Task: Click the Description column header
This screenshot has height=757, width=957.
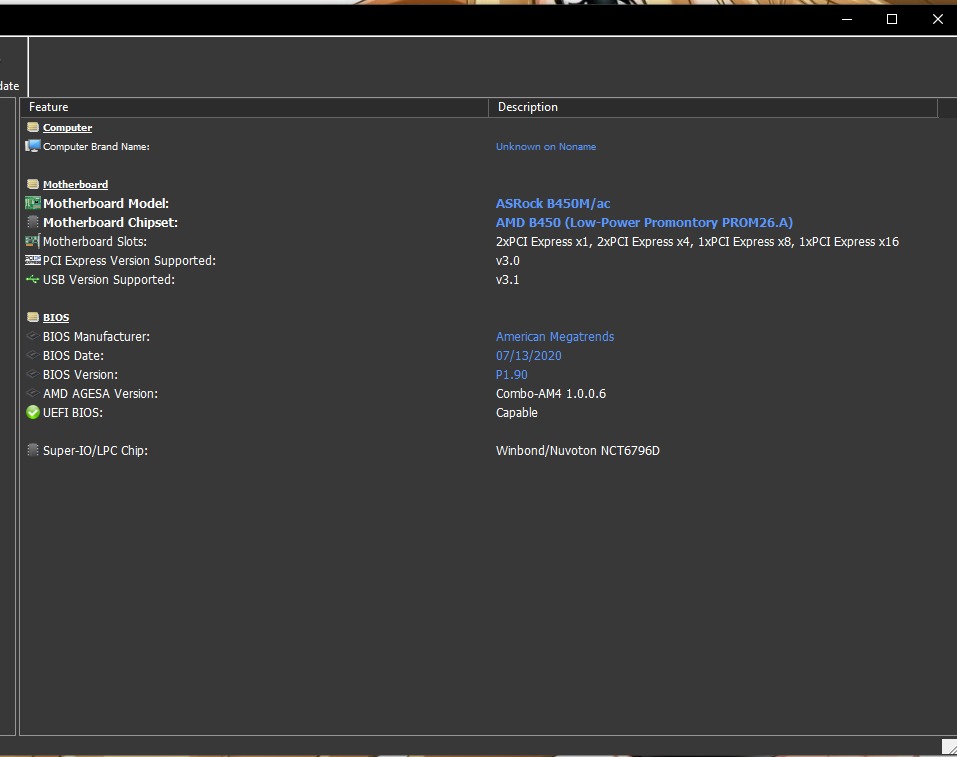Action: click(x=713, y=107)
